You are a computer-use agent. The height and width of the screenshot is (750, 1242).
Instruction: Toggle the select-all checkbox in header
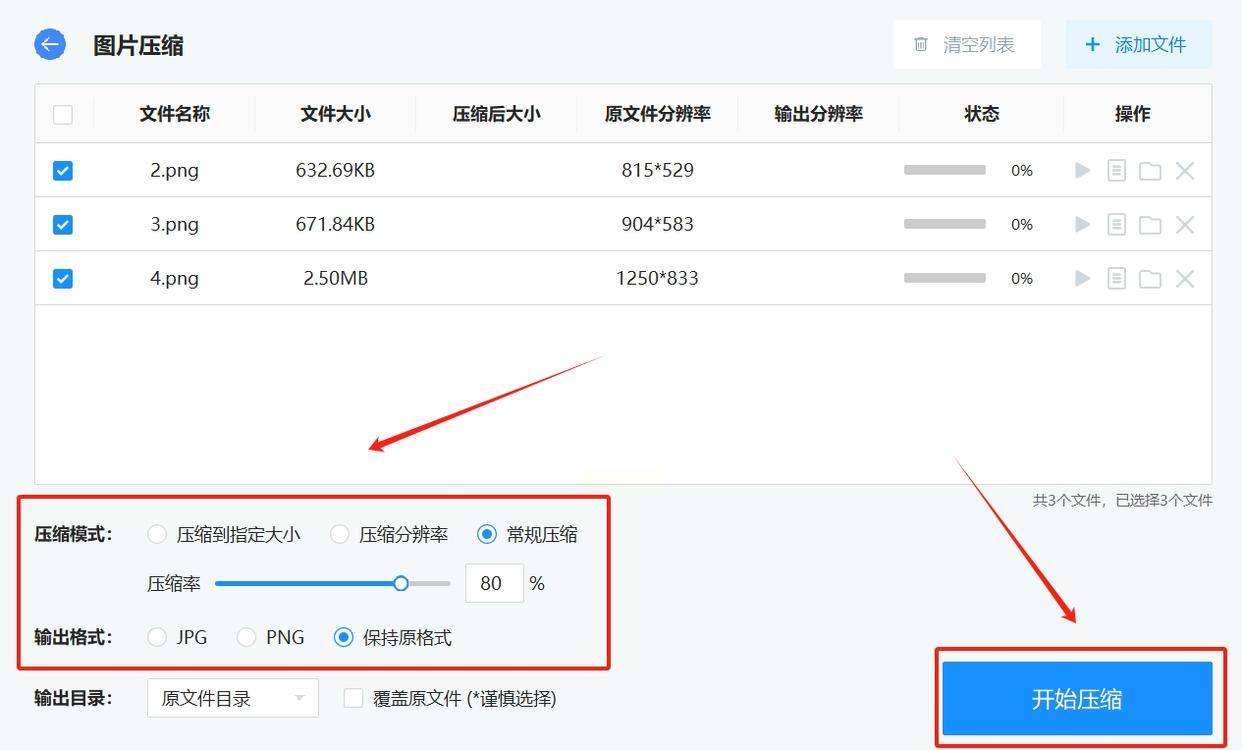tap(63, 115)
